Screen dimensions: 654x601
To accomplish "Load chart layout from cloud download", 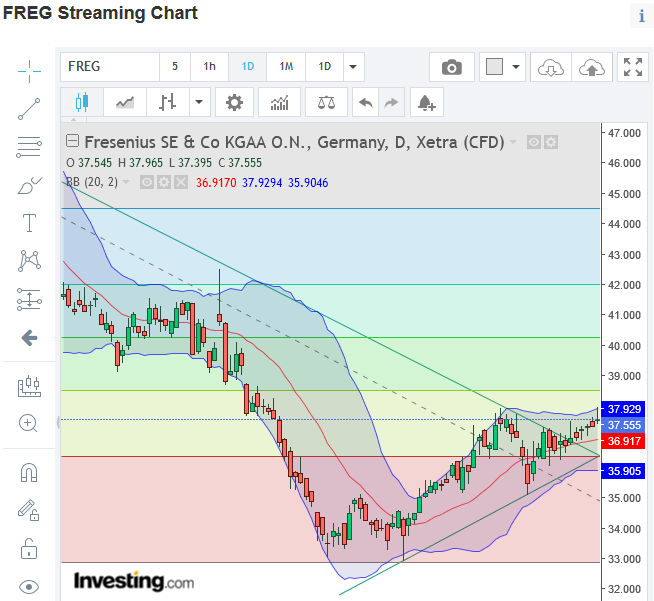I will (551, 67).
